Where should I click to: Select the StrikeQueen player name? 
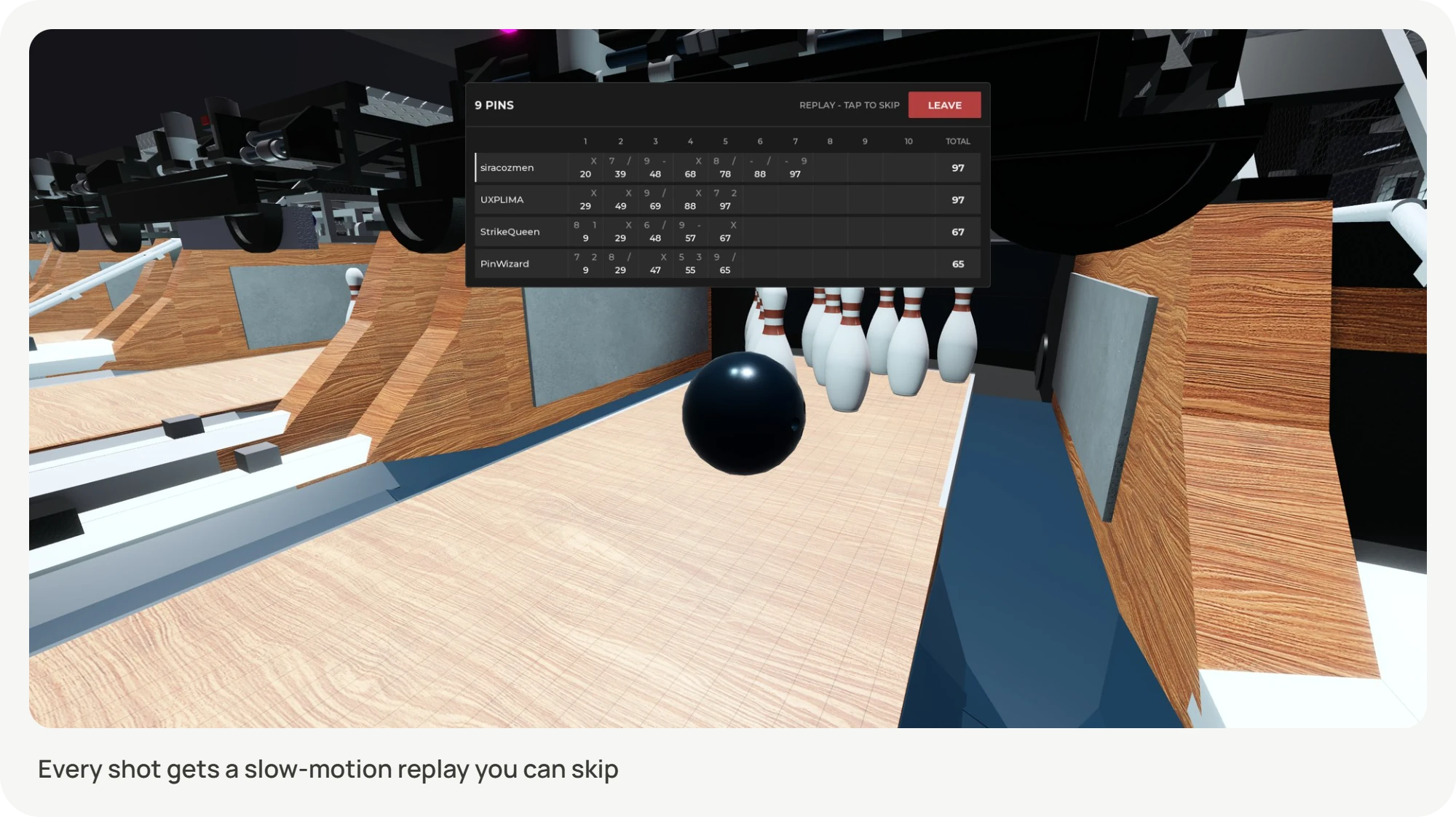(x=510, y=232)
